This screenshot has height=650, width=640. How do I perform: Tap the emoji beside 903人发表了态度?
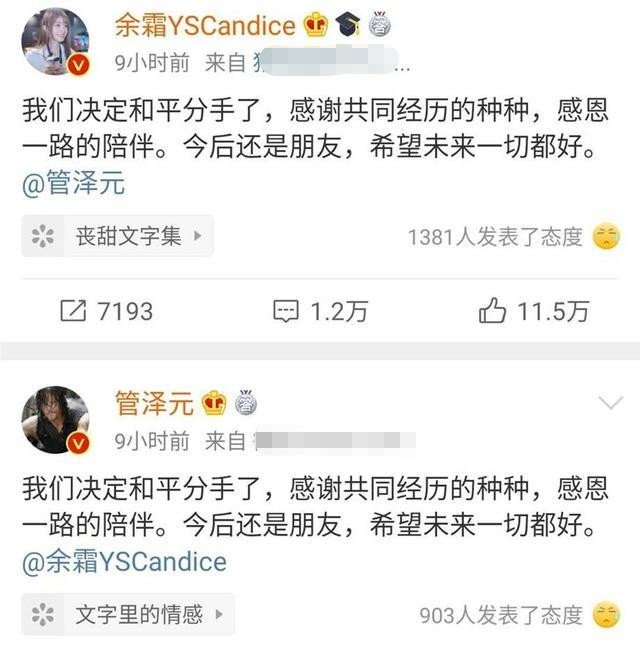[x=606, y=615]
